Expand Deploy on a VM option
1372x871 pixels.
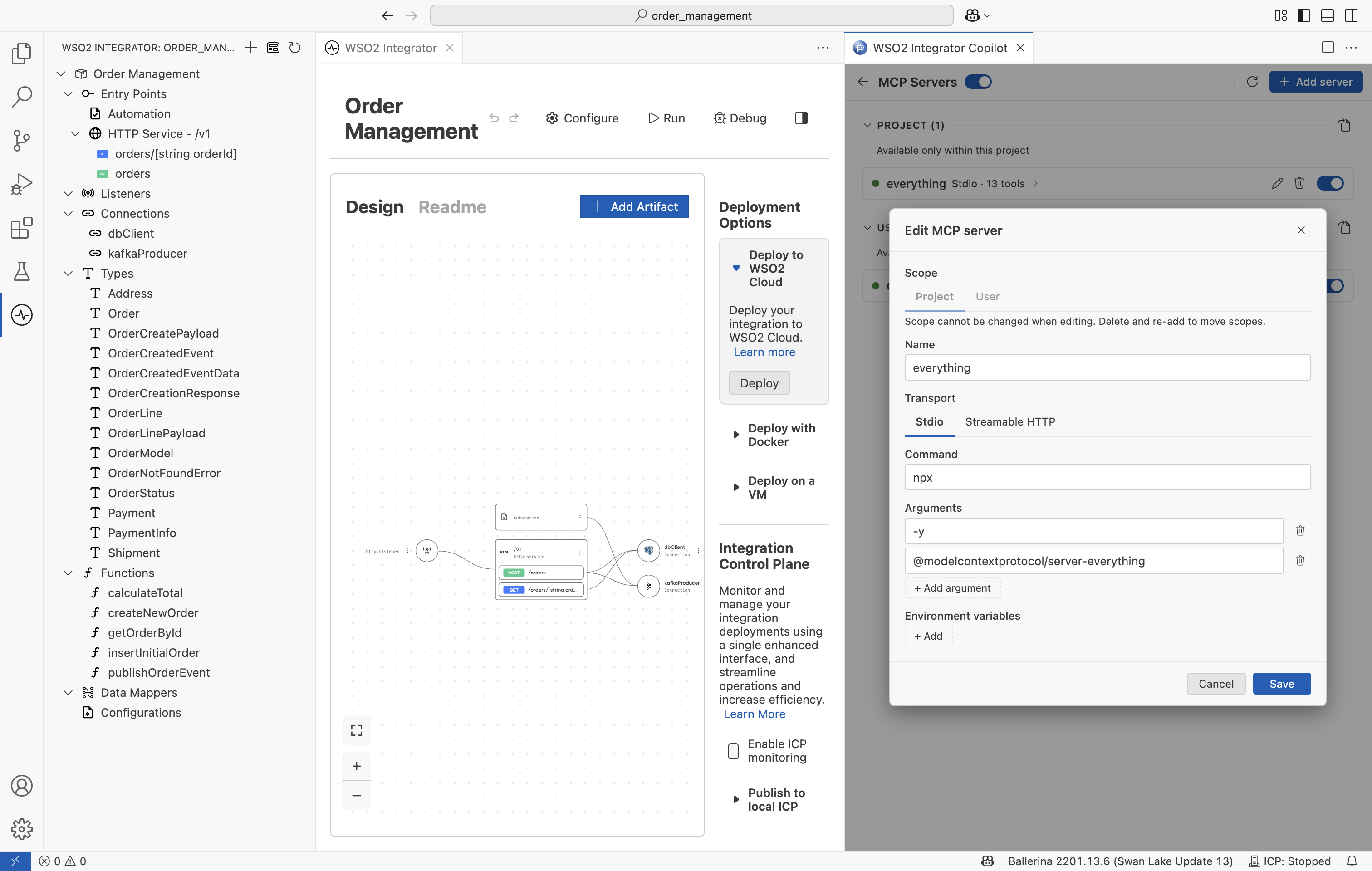[735, 488]
